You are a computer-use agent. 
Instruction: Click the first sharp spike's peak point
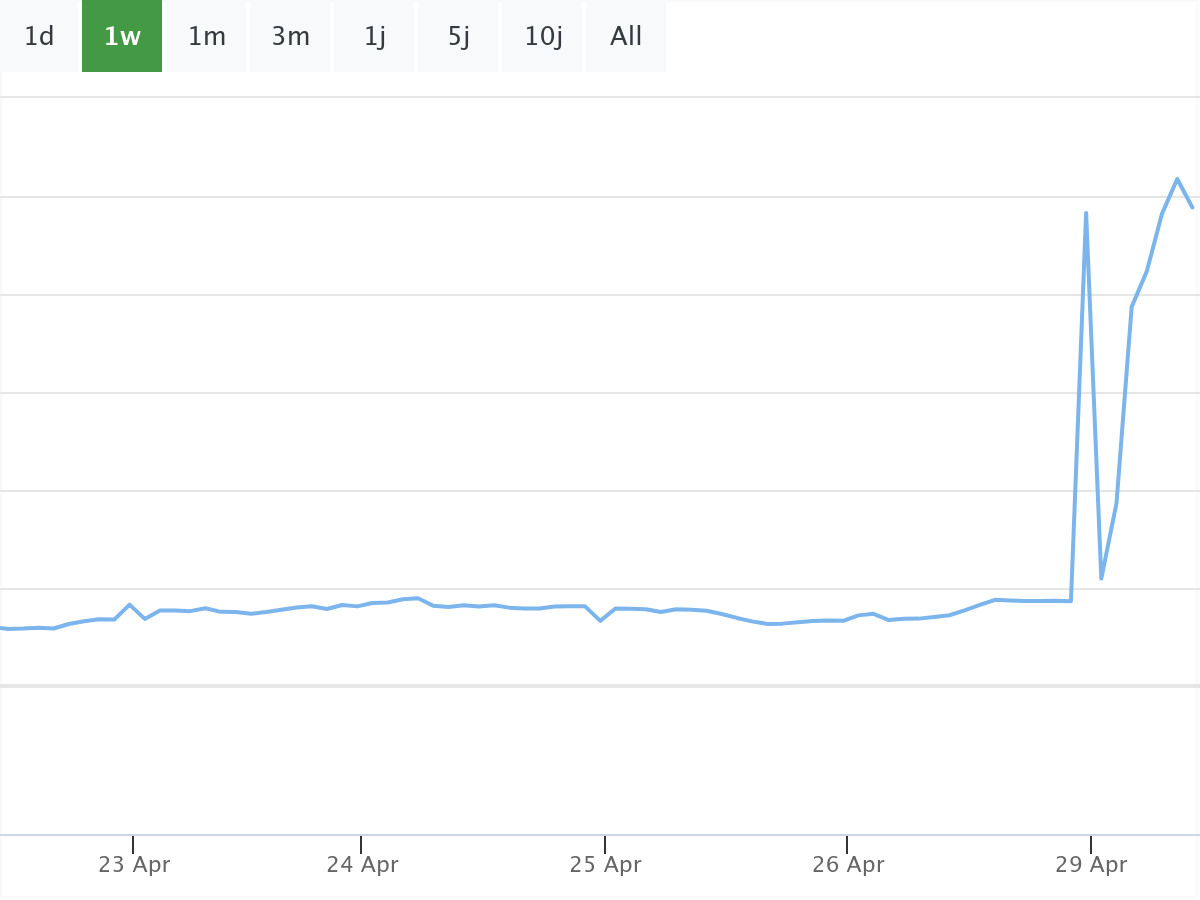pos(1086,213)
